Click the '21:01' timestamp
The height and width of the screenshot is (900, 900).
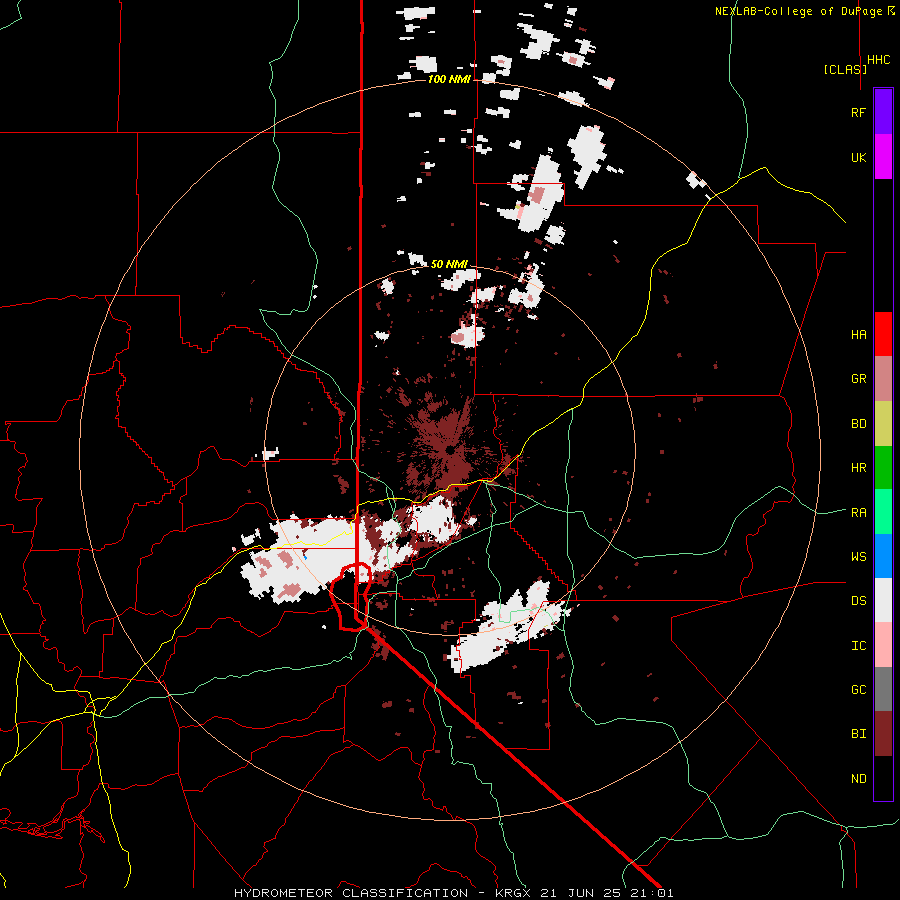[651, 893]
